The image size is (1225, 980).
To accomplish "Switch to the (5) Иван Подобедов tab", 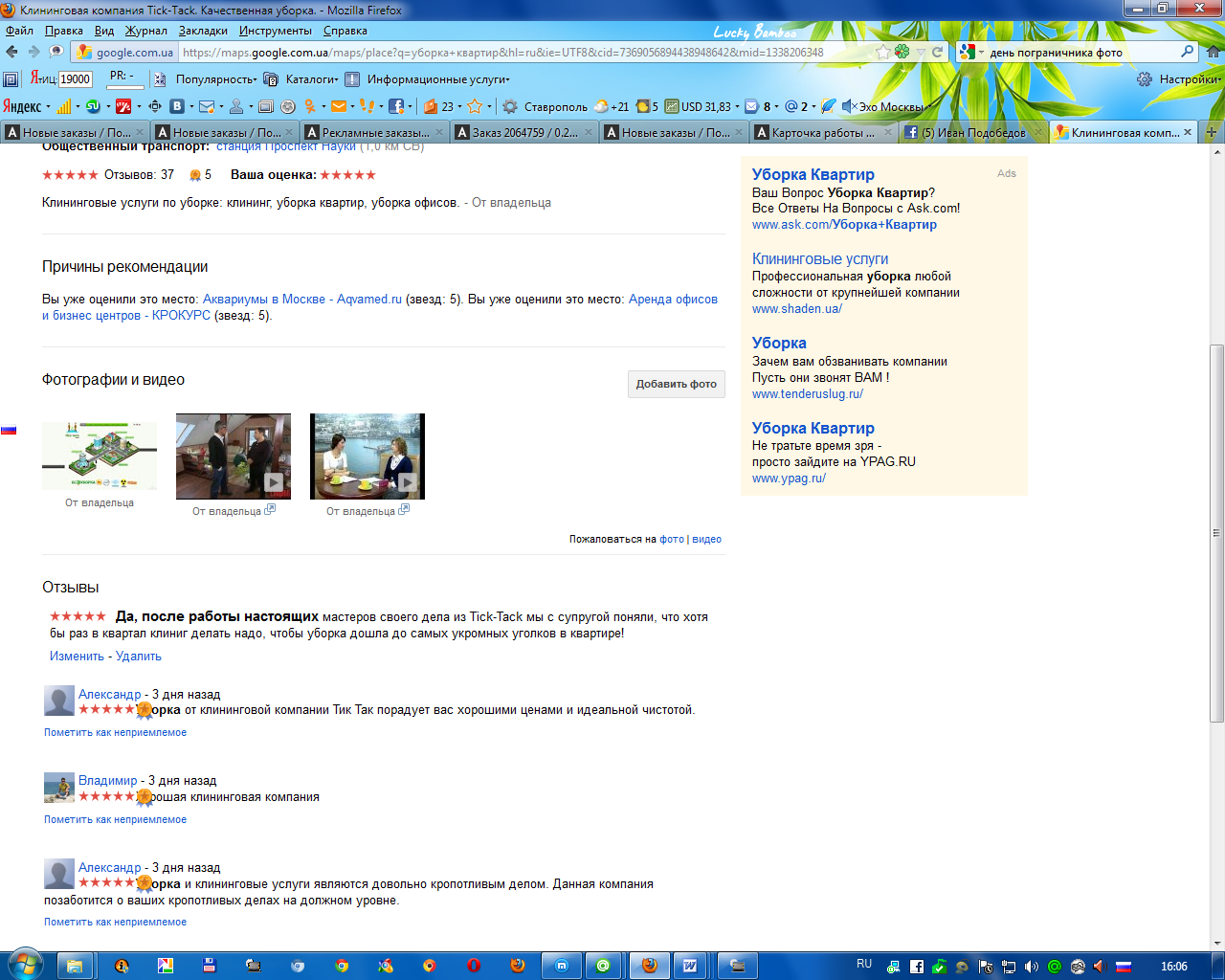I will [973, 132].
